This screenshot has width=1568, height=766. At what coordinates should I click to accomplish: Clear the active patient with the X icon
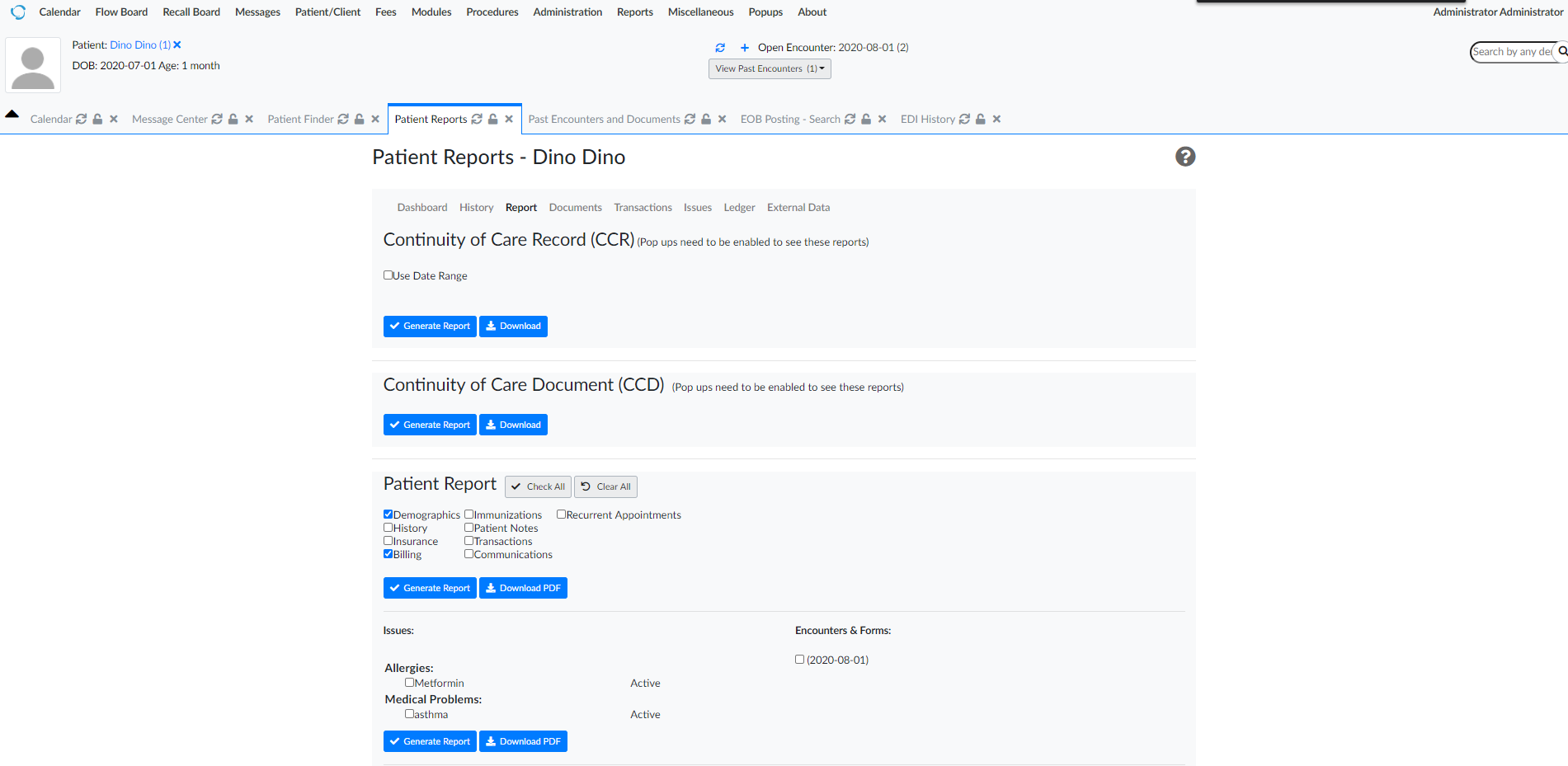point(177,44)
